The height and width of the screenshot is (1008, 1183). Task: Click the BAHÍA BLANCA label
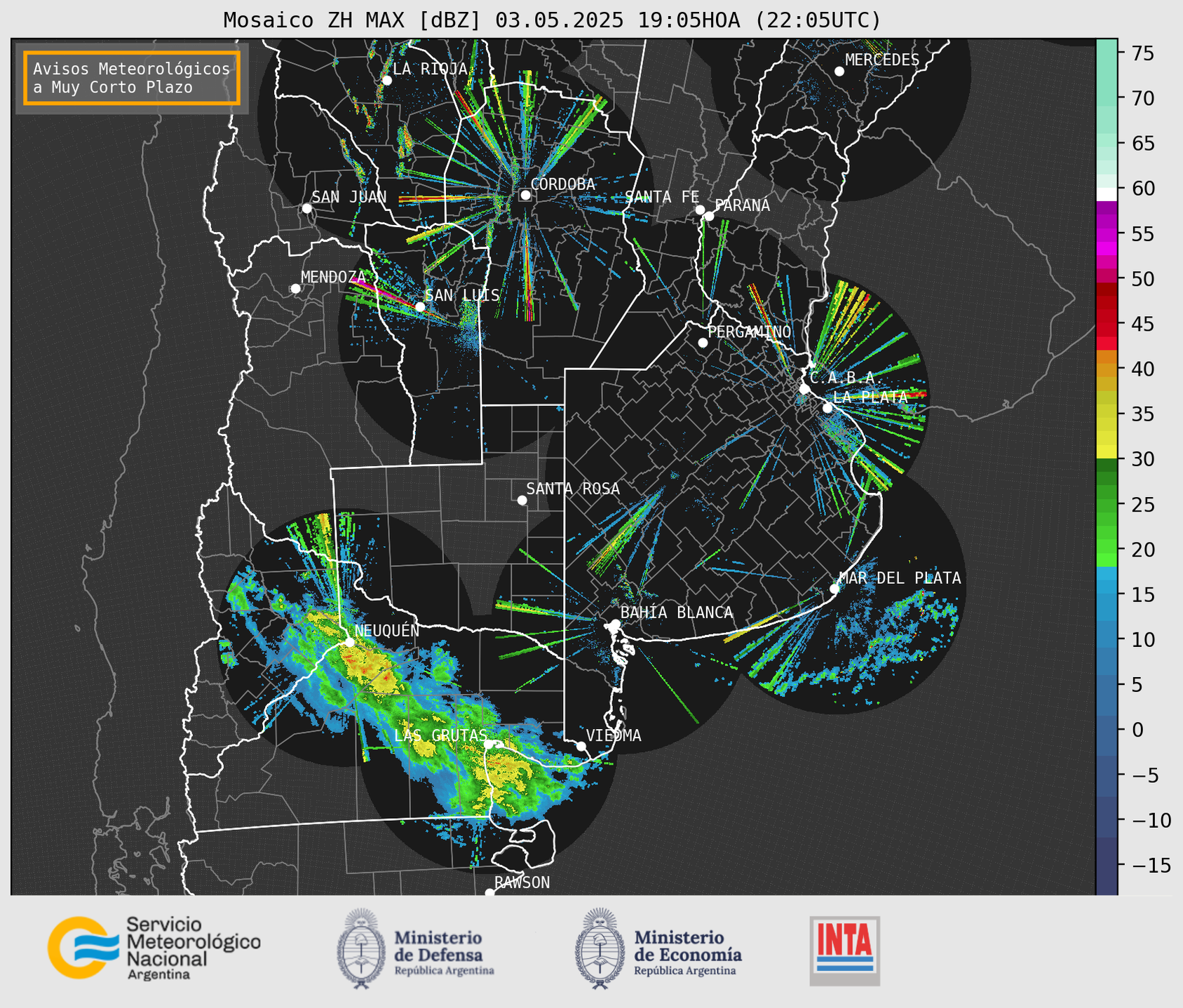pyautogui.click(x=677, y=613)
